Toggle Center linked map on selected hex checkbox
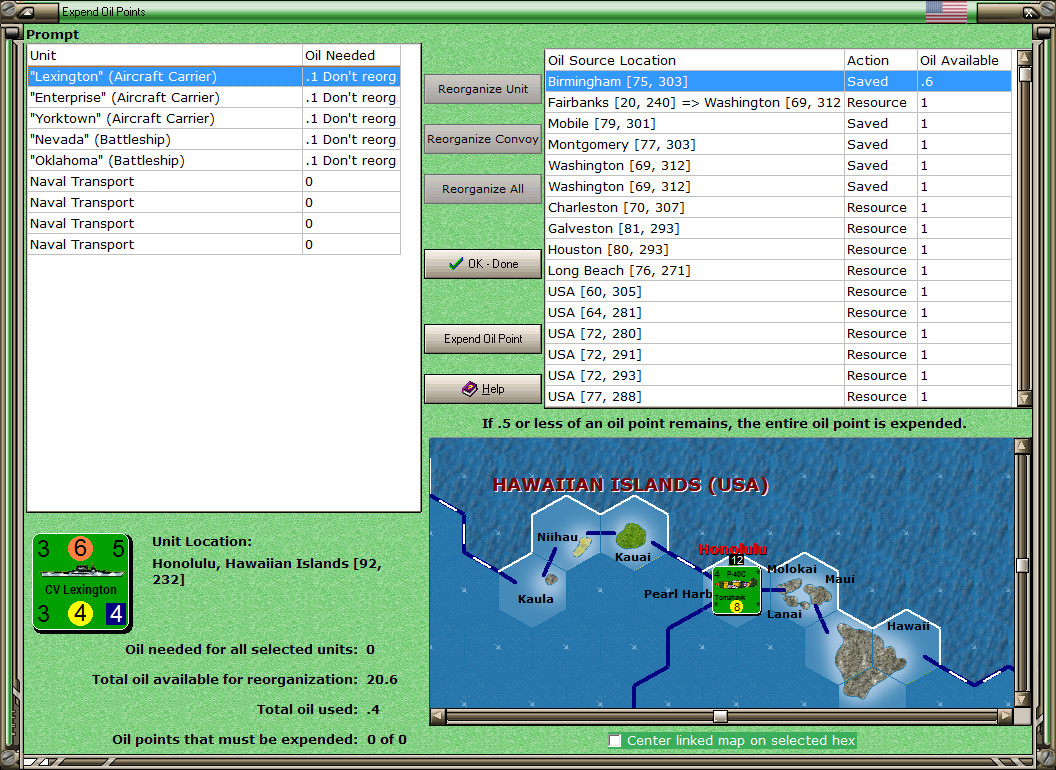 tap(614, 740)
